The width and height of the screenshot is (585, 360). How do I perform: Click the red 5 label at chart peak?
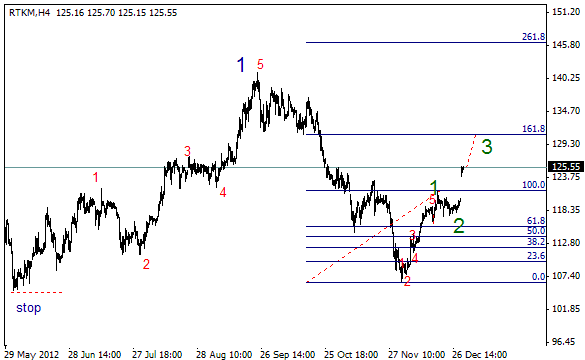point(260,65)
